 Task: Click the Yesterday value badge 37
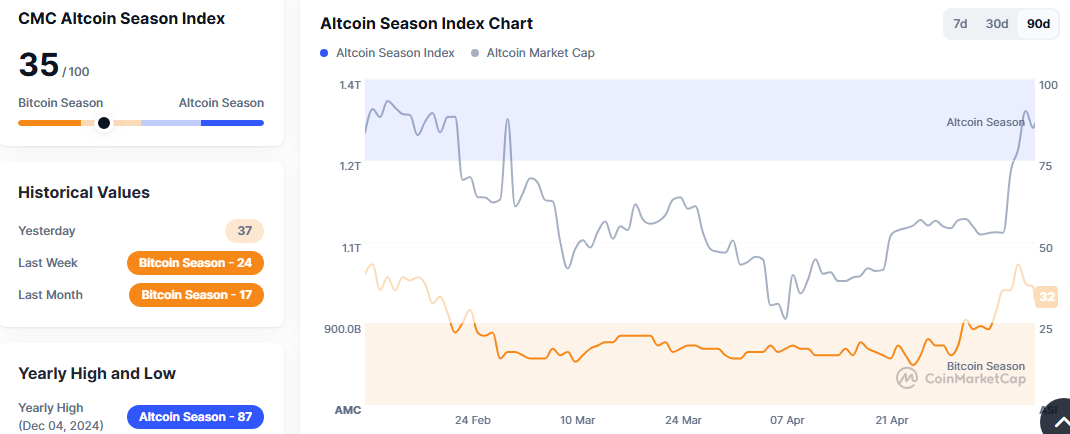pyautogui.click(x=244, y=231)
